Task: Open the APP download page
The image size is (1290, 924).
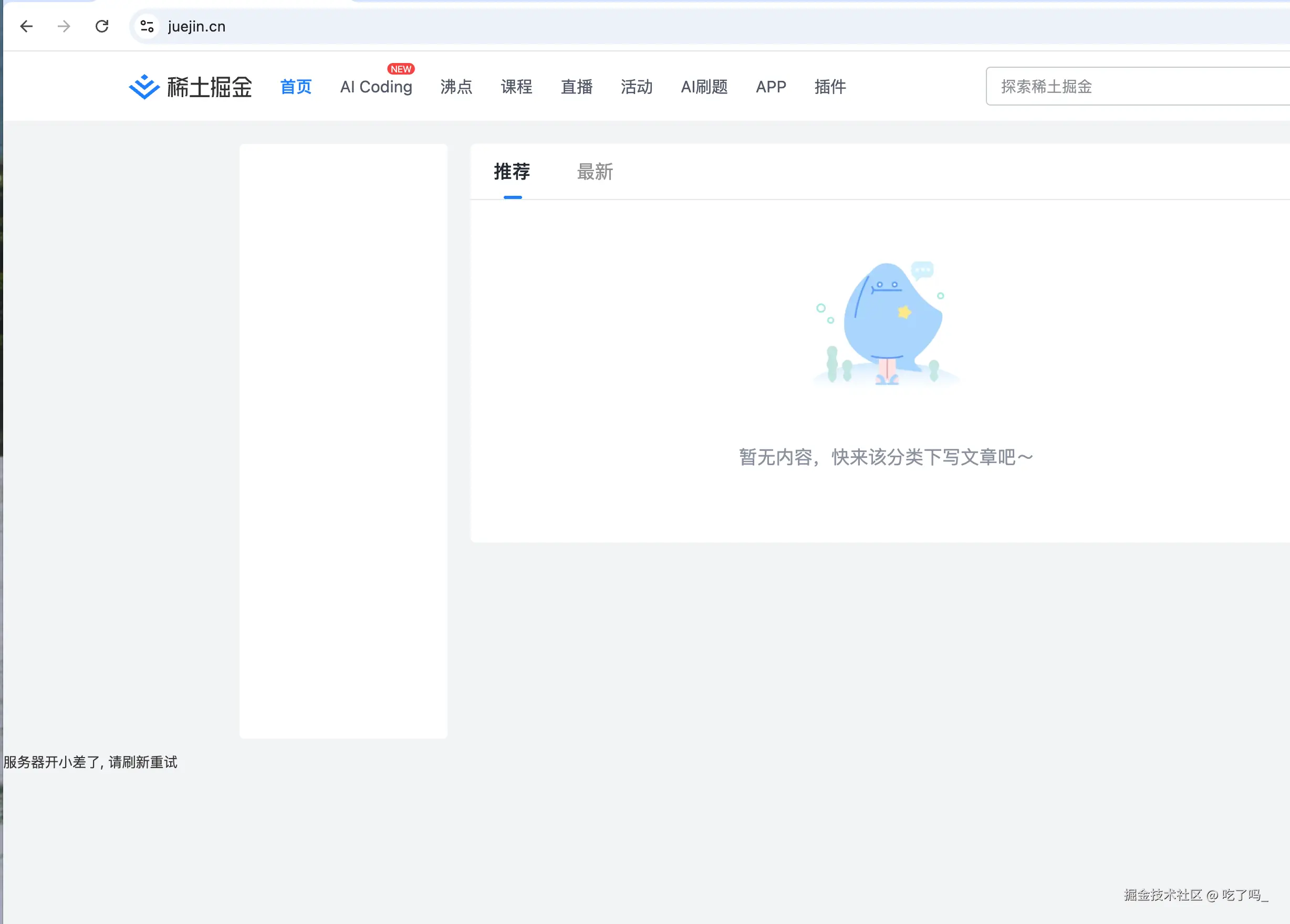Action: tap(771, 87)
